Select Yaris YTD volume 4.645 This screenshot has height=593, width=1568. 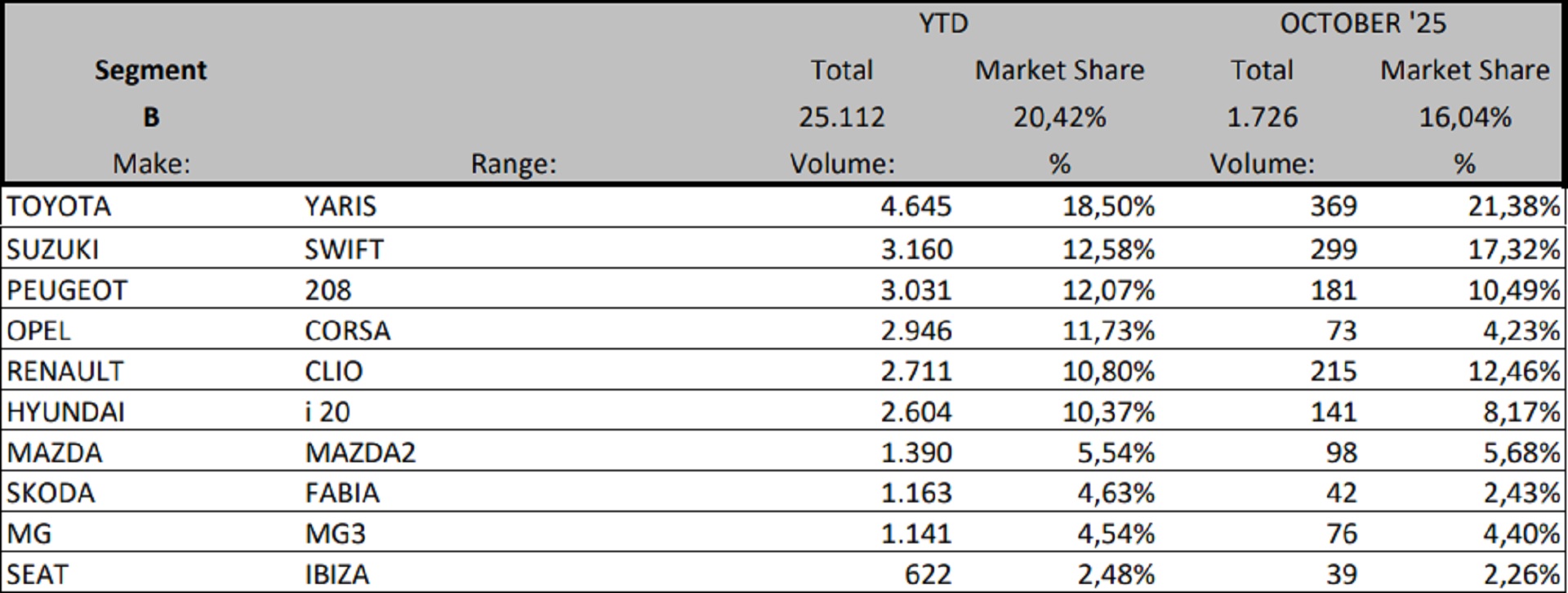pos(915,207)
